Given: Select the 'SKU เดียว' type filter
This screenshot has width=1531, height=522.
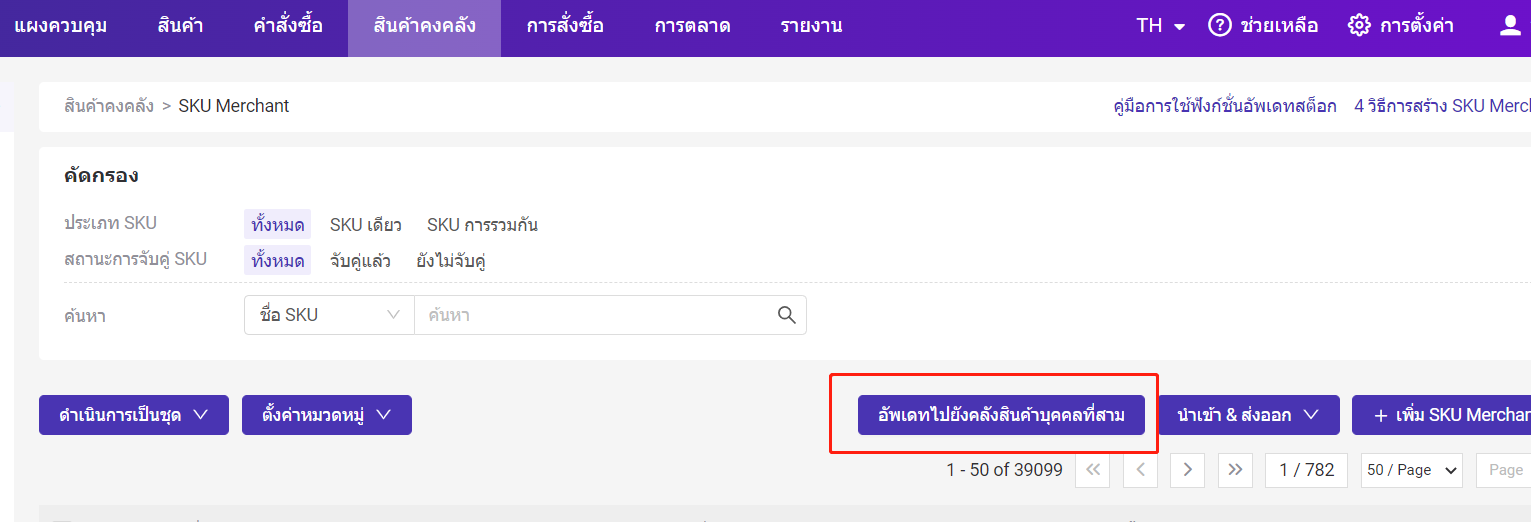Looking at the screenshot, I should coord(366,224).
